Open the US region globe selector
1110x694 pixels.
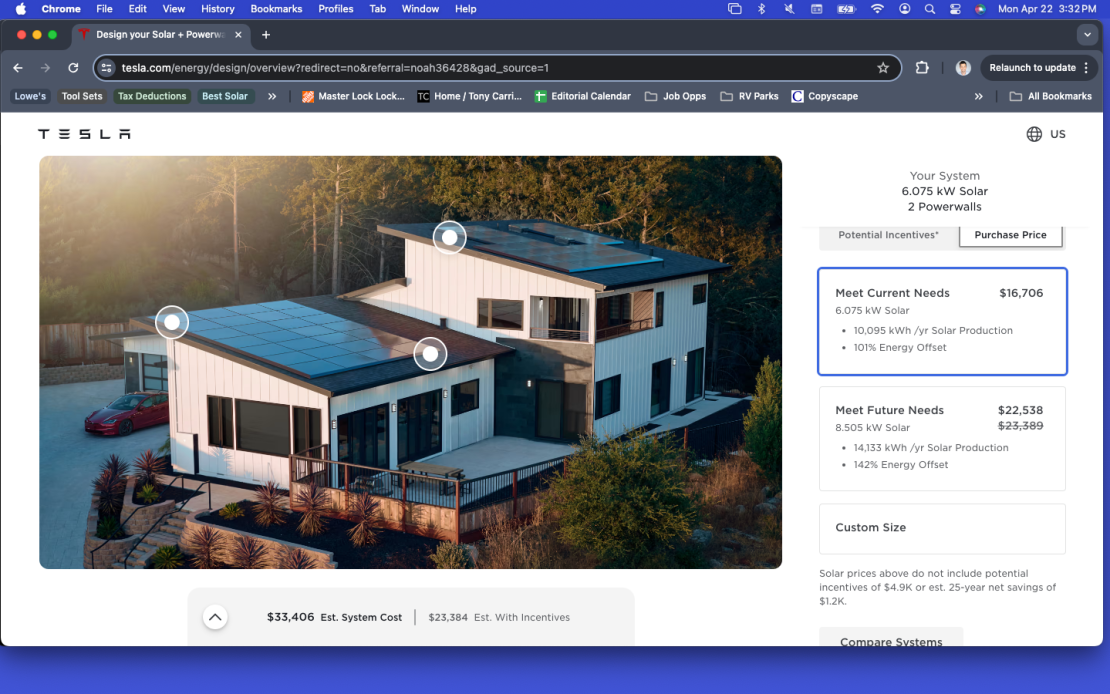pyautogui.click(x=1046, y=134)
